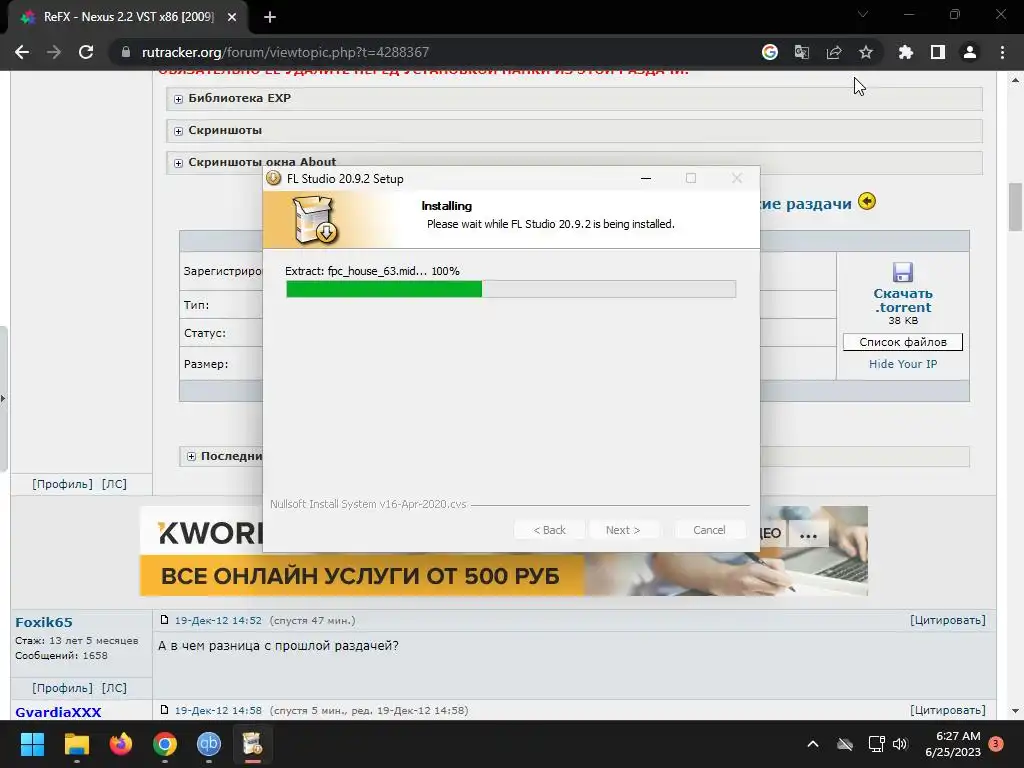The height and width of the screenshot is (768, 1024).
Task: Select the ReFX Nexus browser tab
Action: [x=128, y=17]
